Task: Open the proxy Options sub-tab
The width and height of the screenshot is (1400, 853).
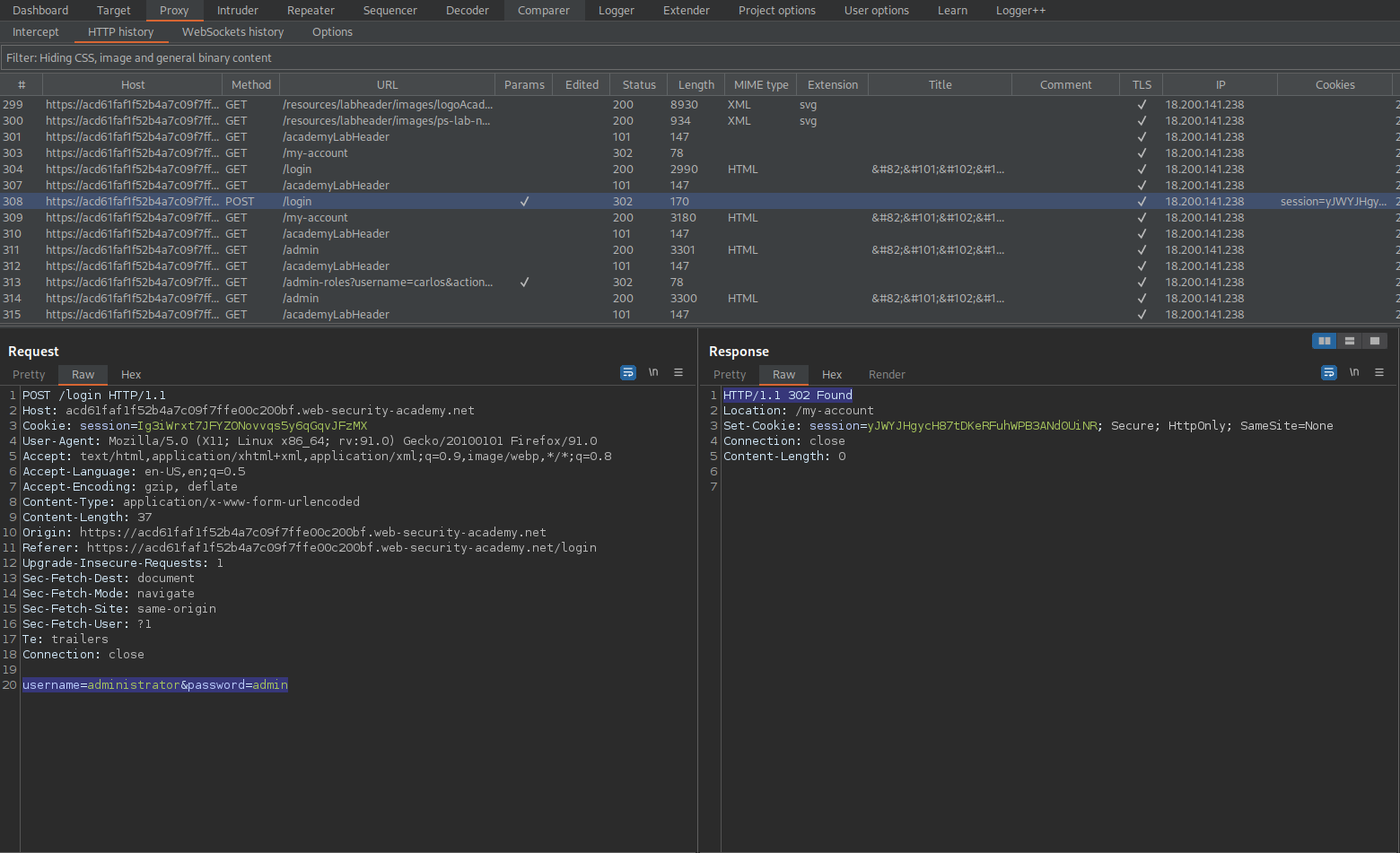Action: click(x=332, y=32)
